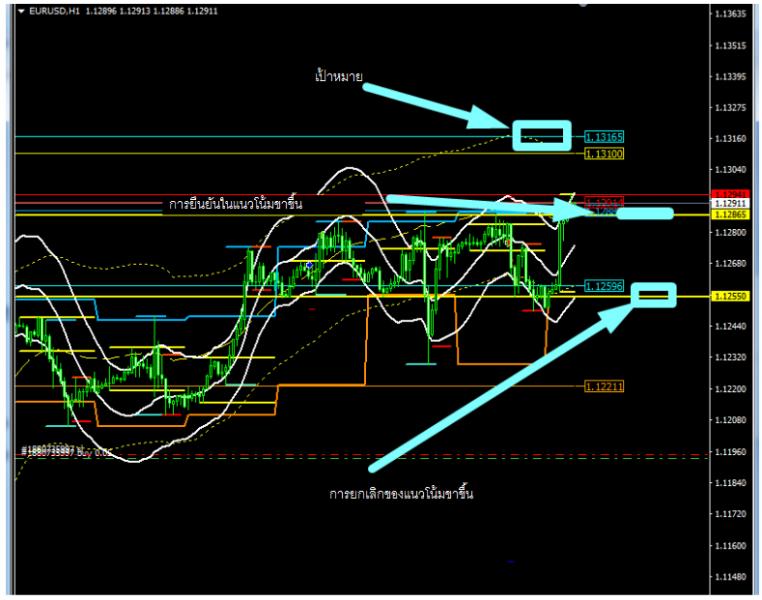Click the low price 1.12886 in header
762x600 pixels.
[x=168, y=11]
